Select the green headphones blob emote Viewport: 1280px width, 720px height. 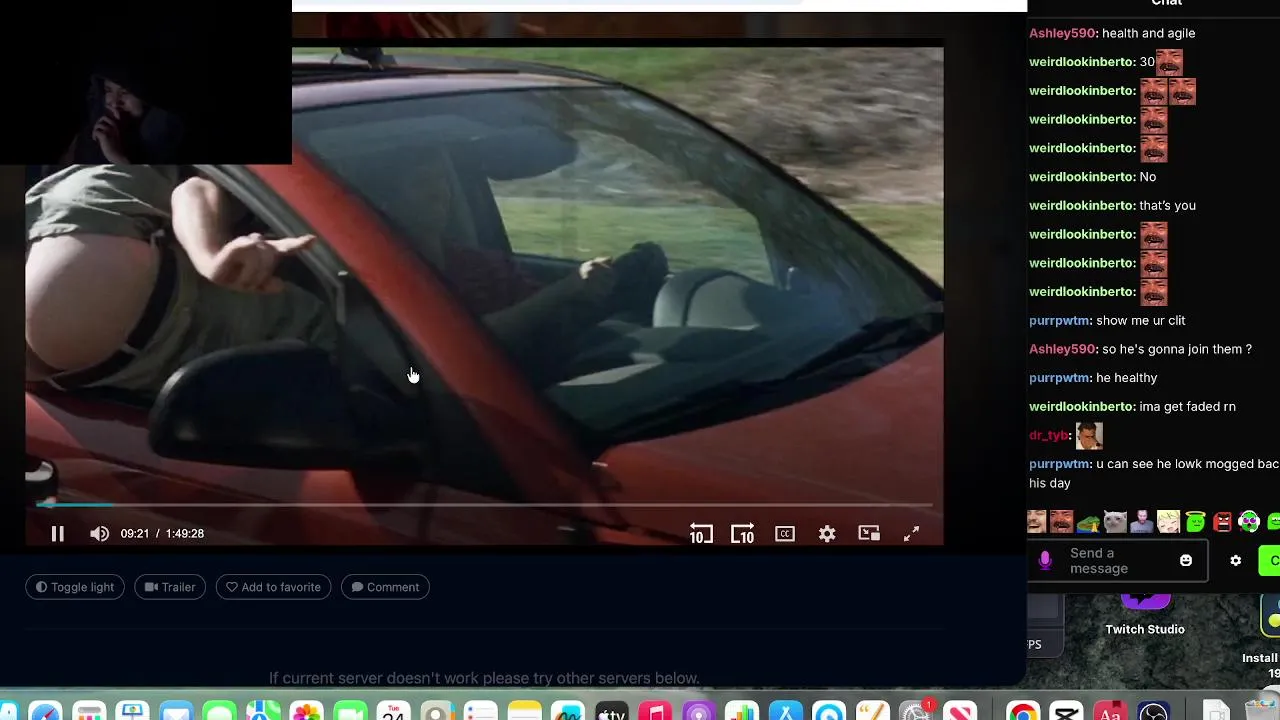pos(1249,522)
